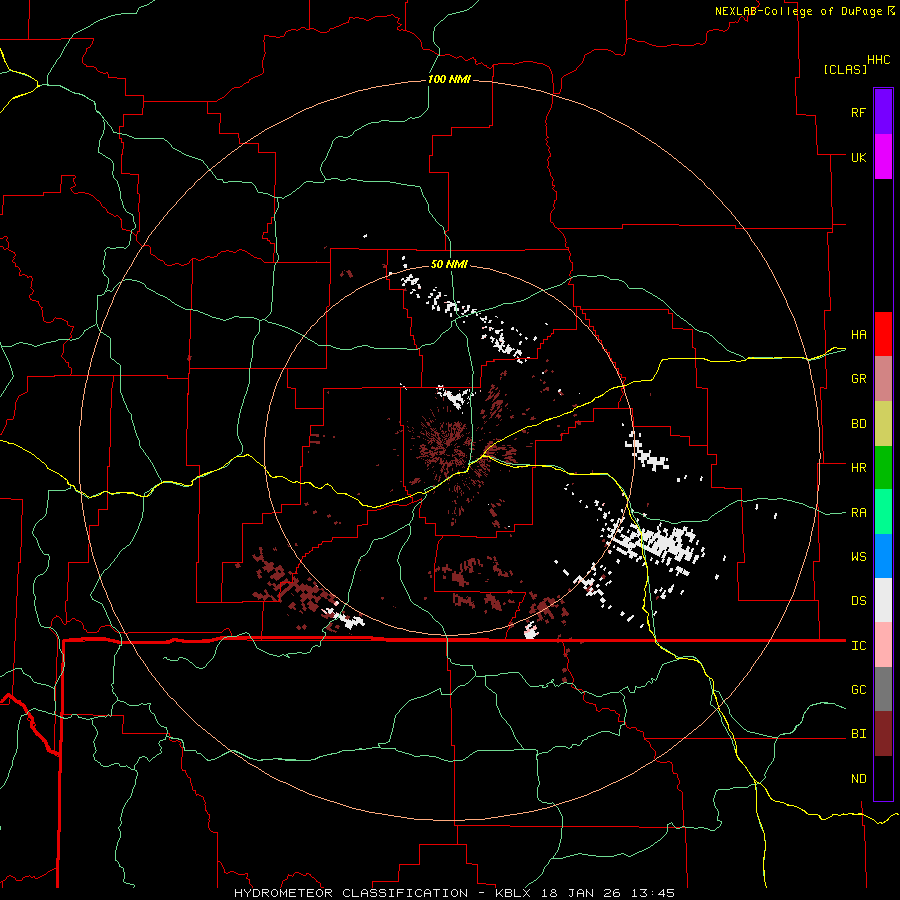Click the [CLAS] legend header
900x900 pixels.
(x=845, y=69)
